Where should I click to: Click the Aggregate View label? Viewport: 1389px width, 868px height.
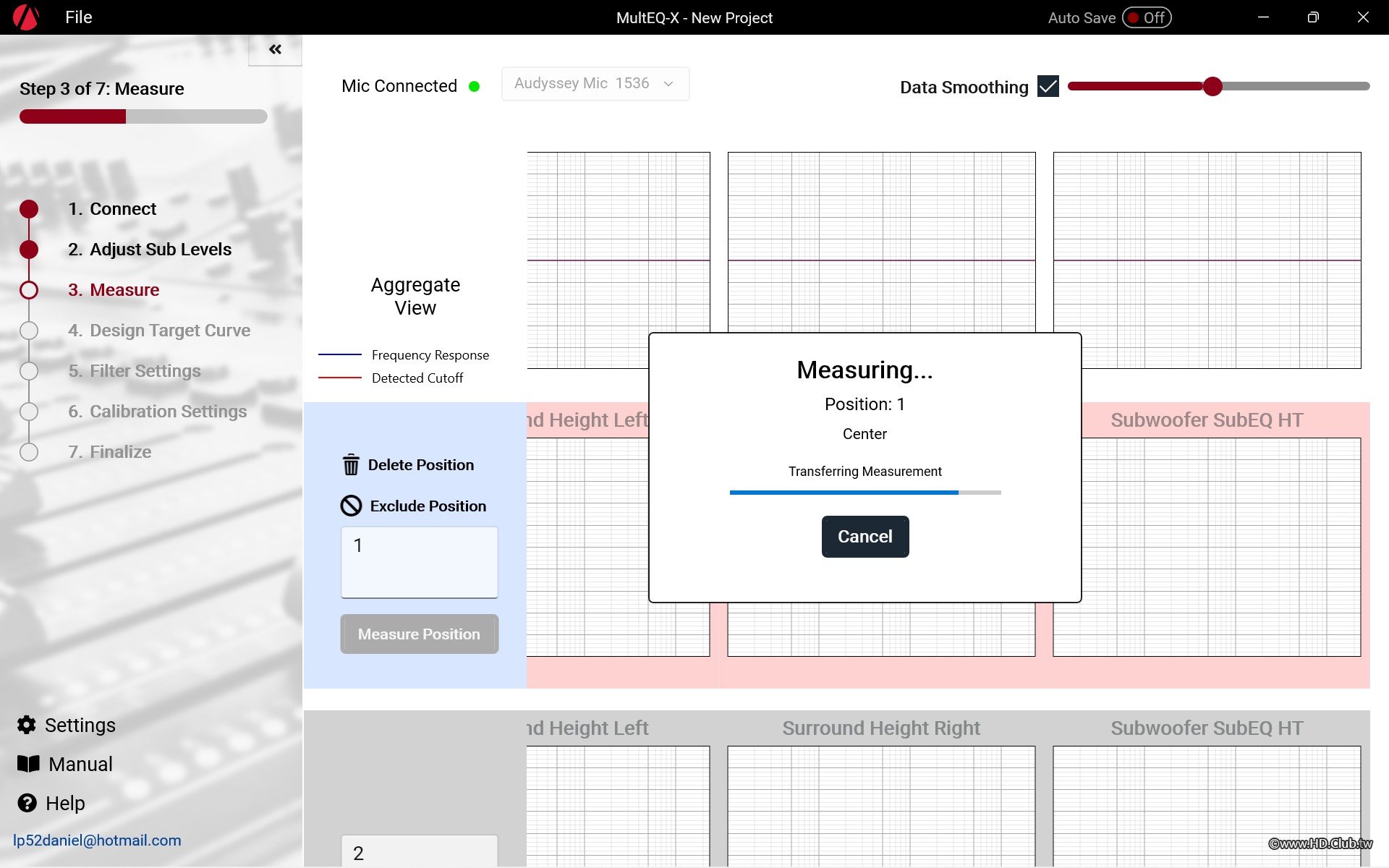point(415,297)
